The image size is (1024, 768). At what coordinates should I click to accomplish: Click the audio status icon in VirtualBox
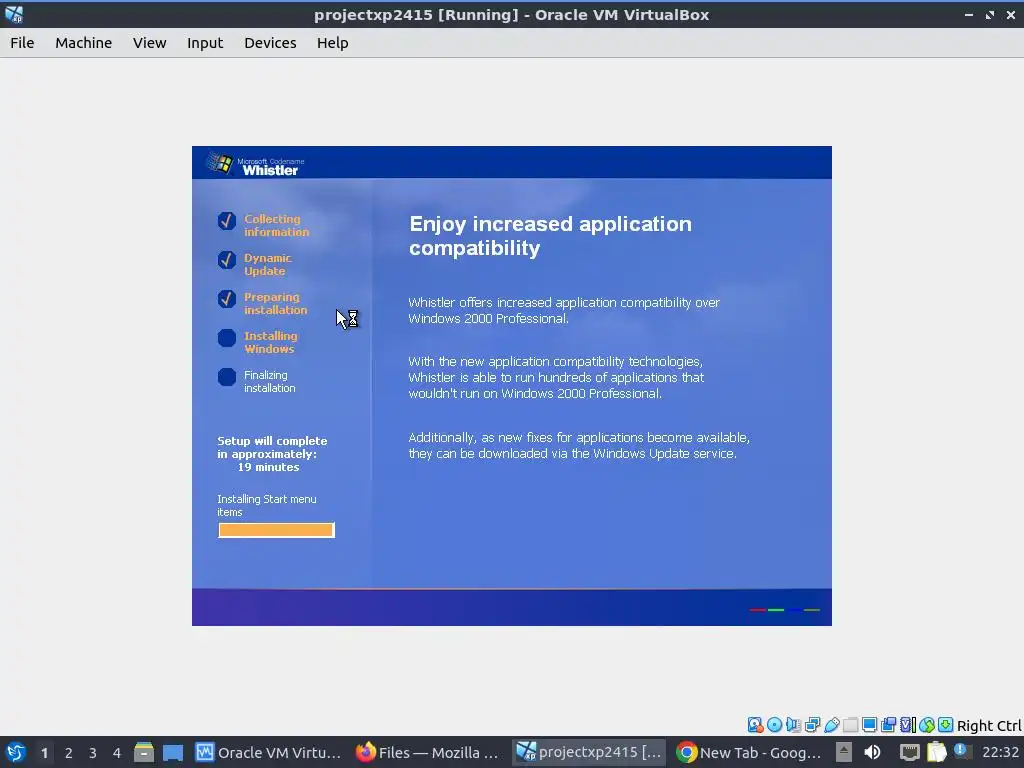[x=793, y=724]
